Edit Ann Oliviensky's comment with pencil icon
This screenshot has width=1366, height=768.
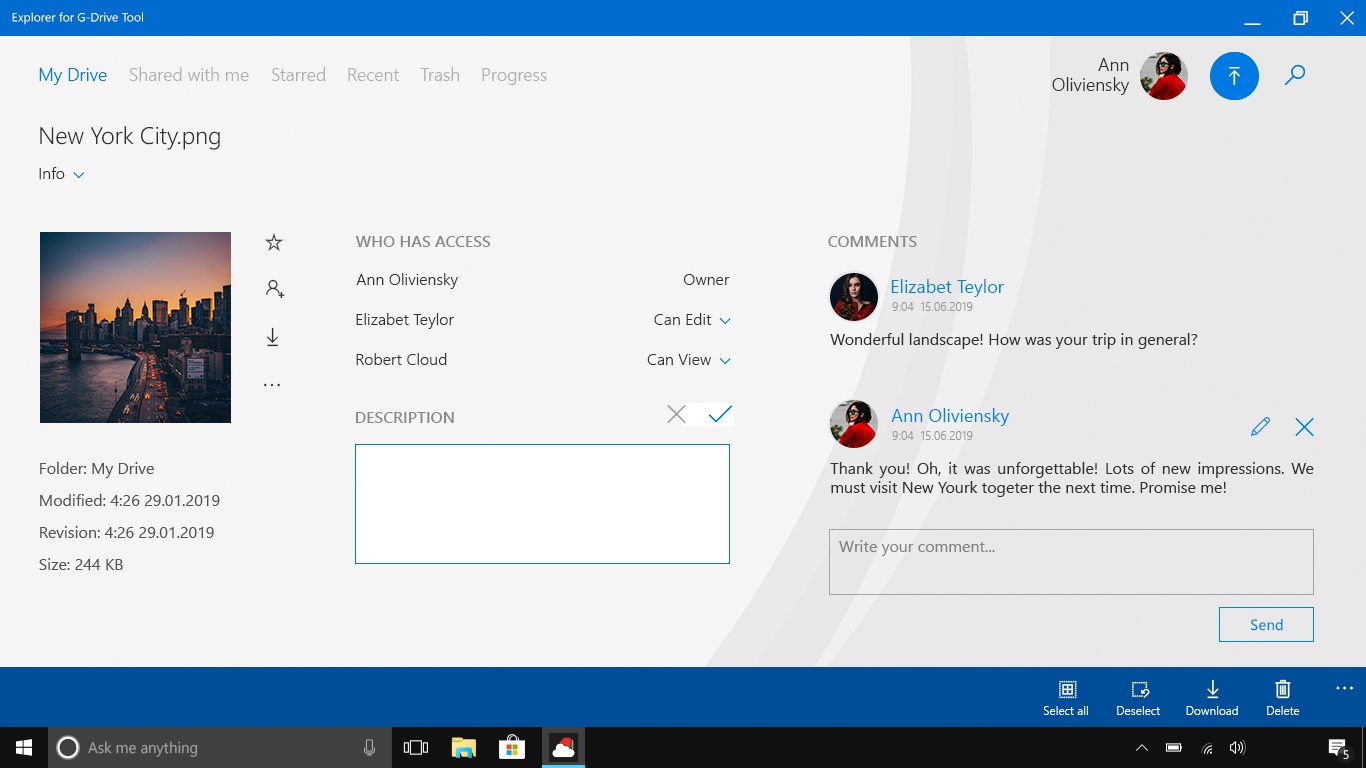click(x=1260, y=427)
